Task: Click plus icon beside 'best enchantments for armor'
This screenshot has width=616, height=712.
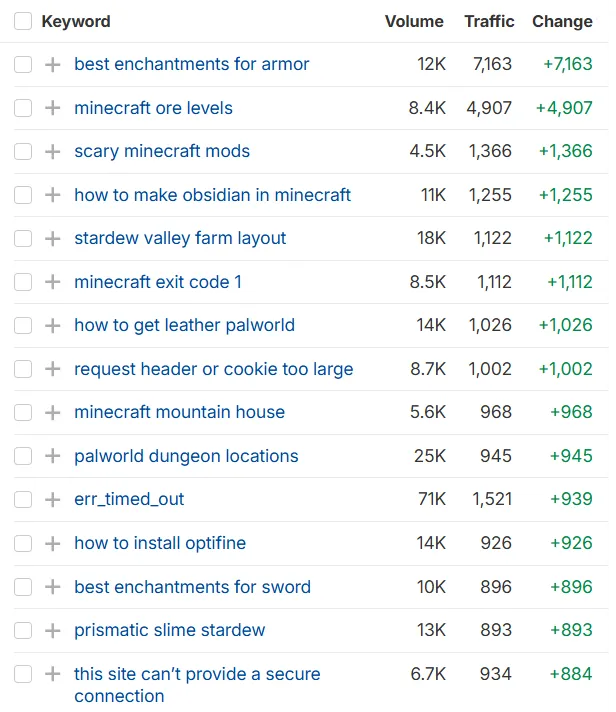Action: tap(52, 65)
